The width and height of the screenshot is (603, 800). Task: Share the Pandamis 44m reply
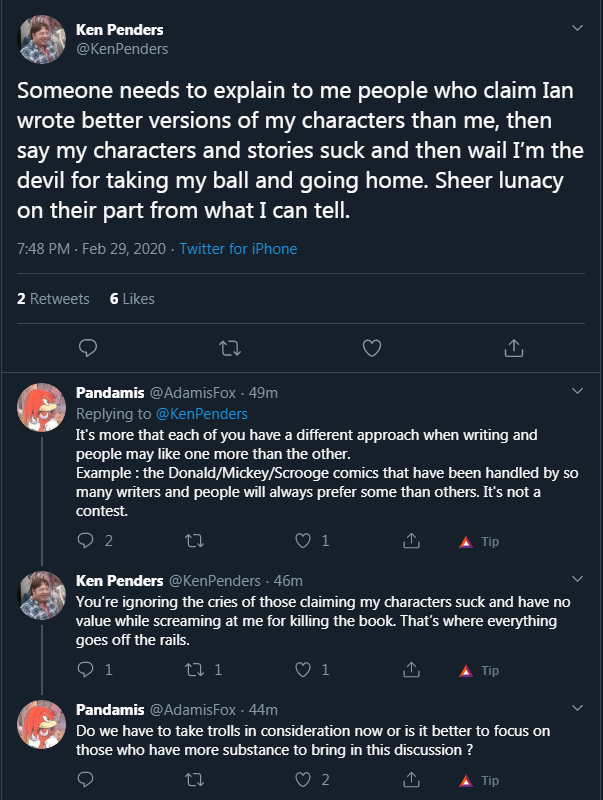coord(411,780)
